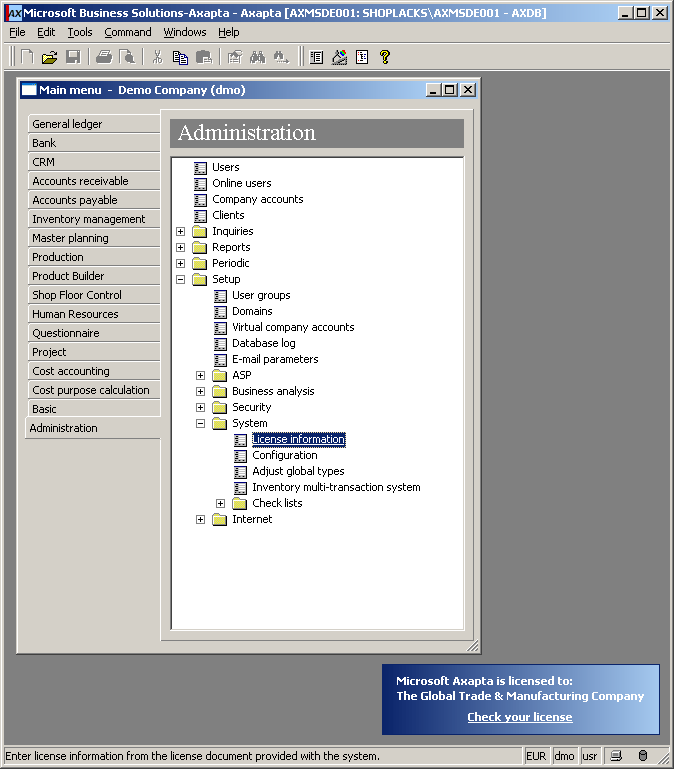The height and width of the screenshot is (769, 674).
Task: Open the Command menu
Action: pos(128,32)
